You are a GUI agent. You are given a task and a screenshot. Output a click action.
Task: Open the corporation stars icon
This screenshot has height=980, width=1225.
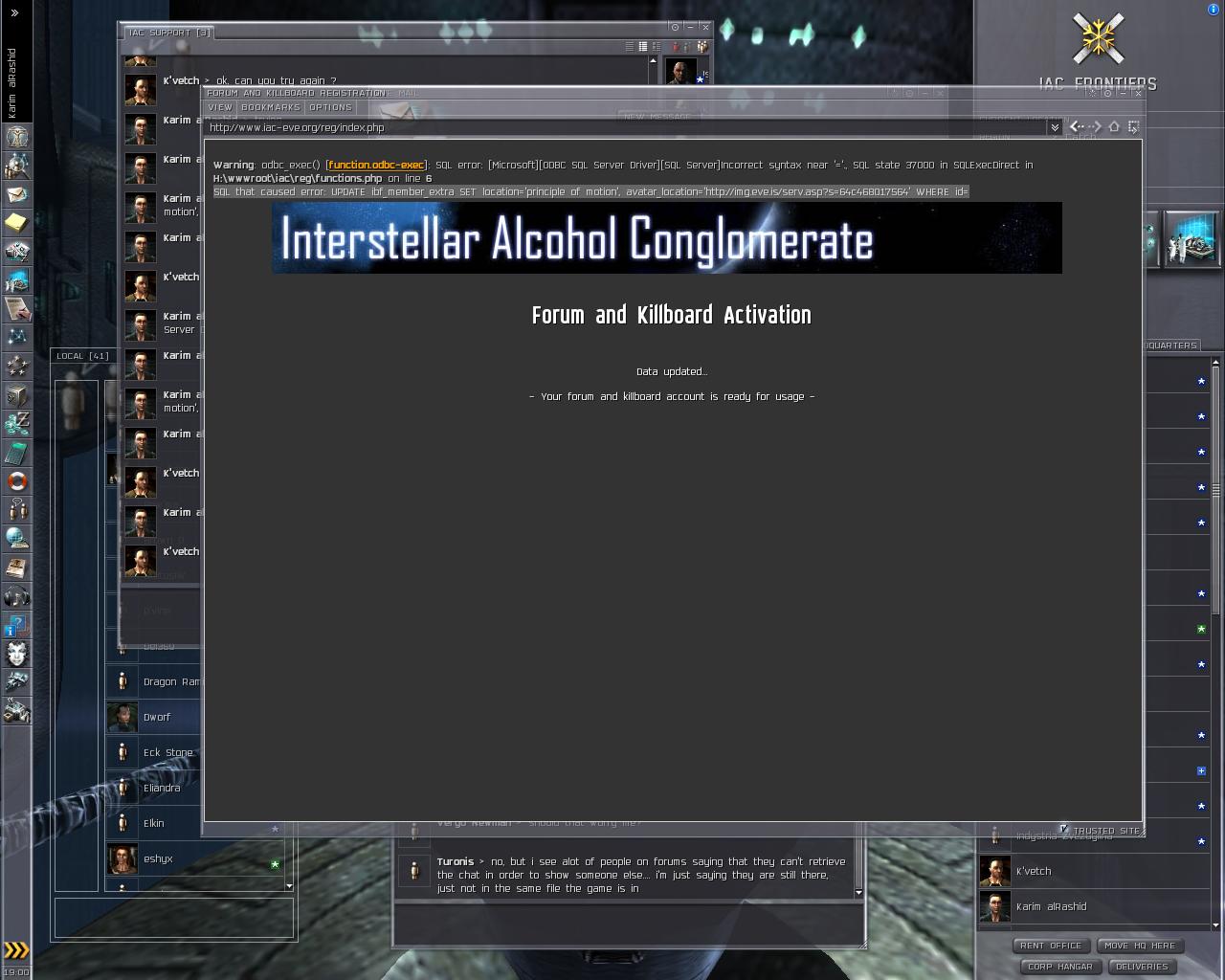[x=17, y=366]
